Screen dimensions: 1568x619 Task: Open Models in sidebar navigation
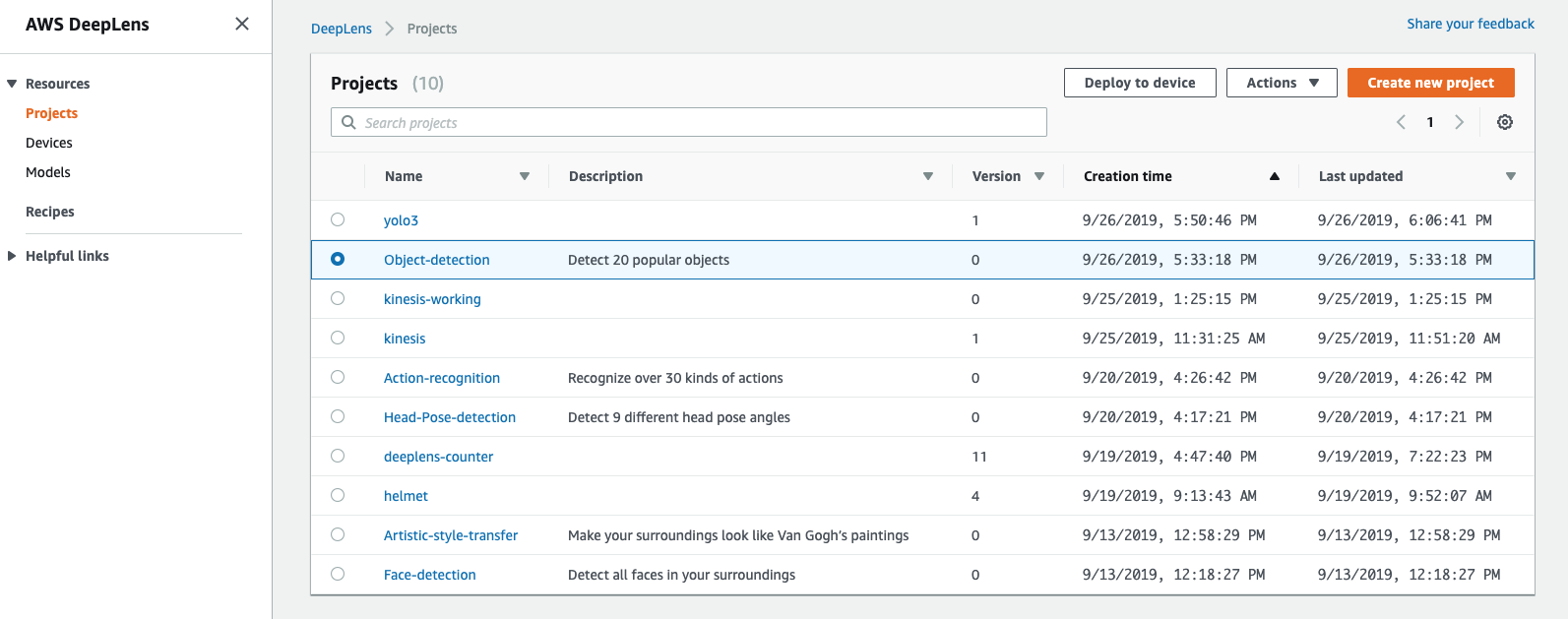click(48, 172)
